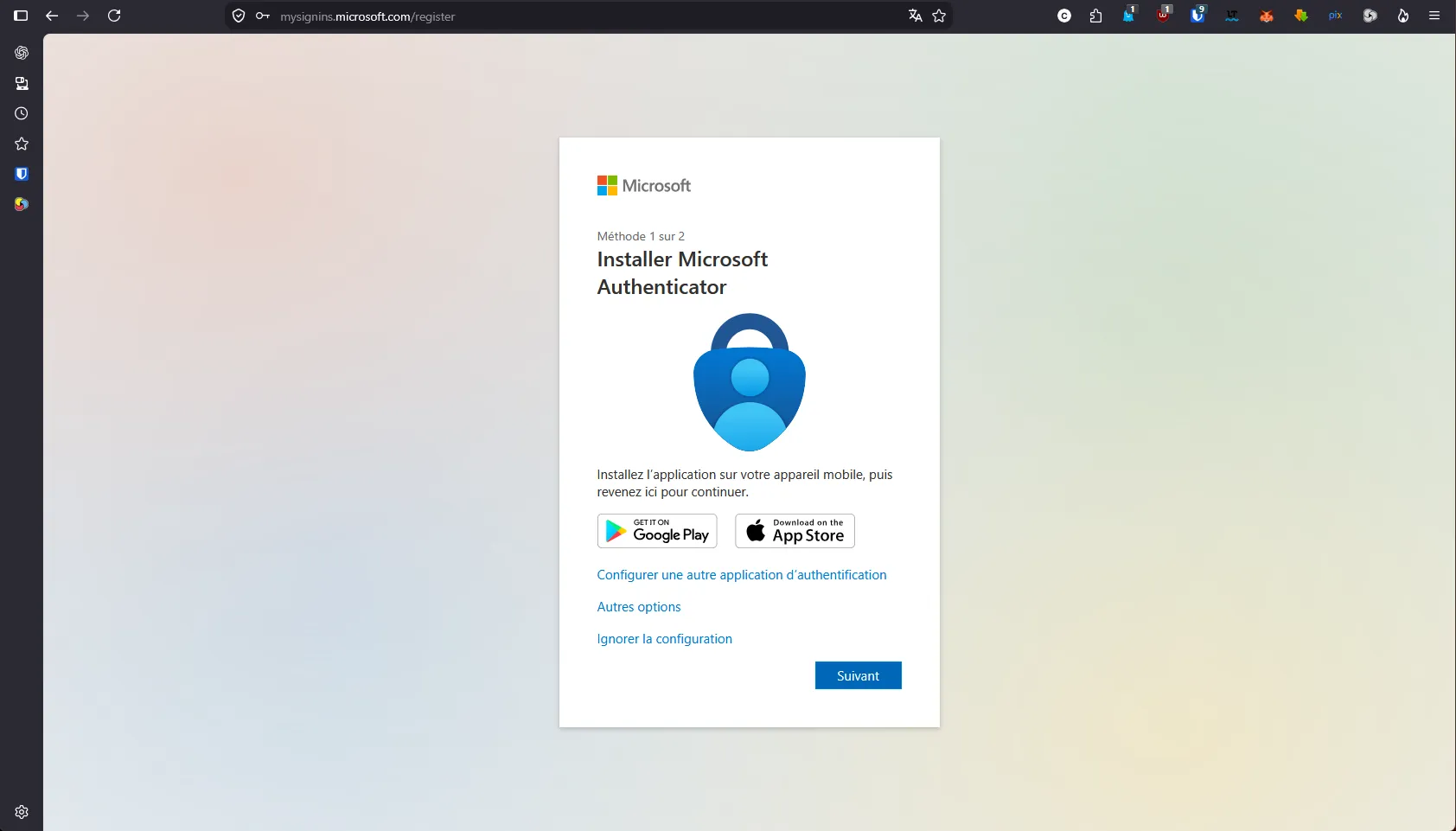The image size is (1456, 831).
Task: Translate this page using the translate icon
Action: (x=915, y=16)
